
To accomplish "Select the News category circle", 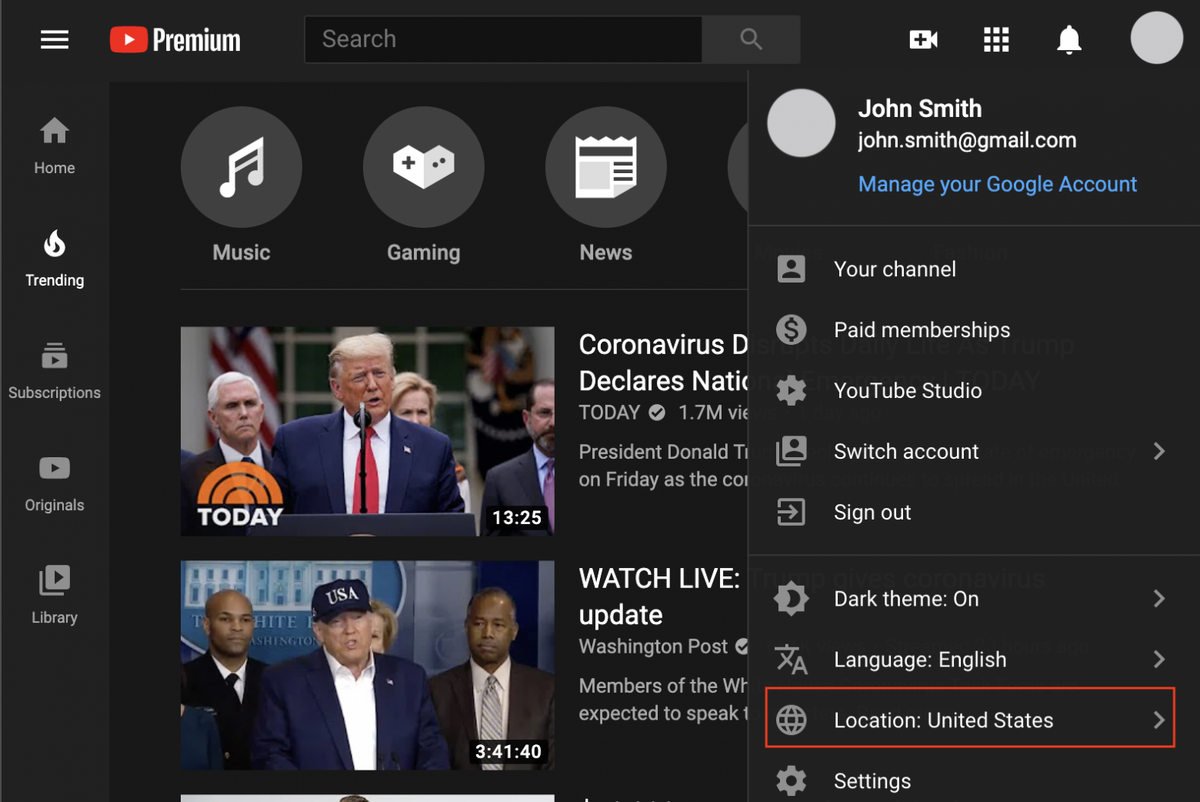I will point(606,167).
